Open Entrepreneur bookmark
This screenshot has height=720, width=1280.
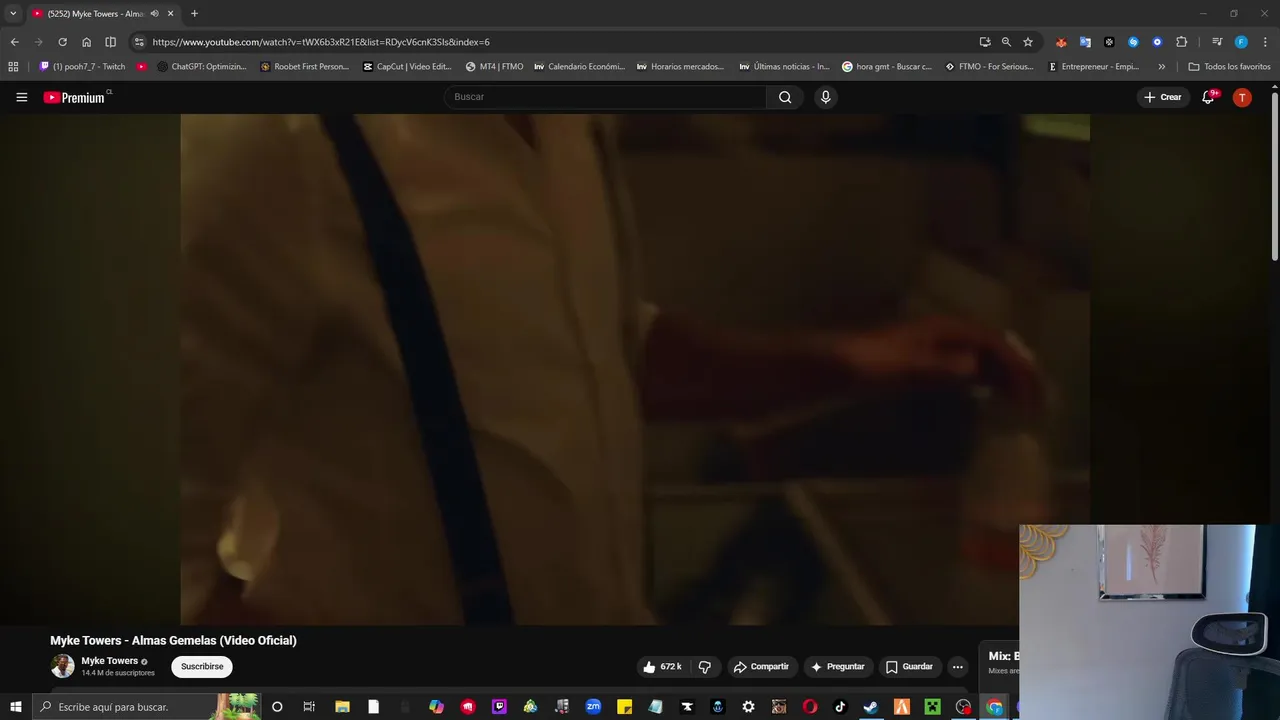click(1094, 67)
